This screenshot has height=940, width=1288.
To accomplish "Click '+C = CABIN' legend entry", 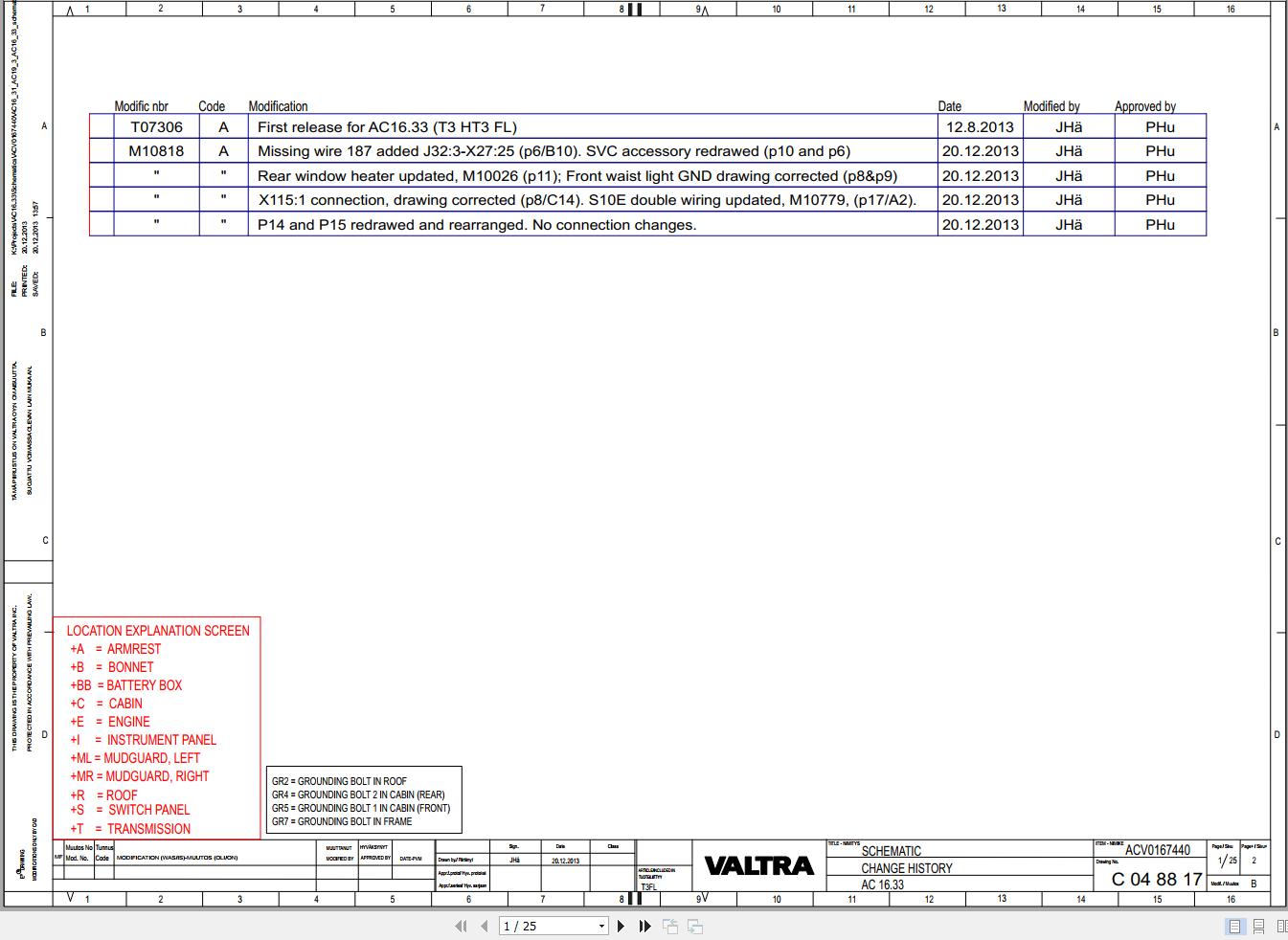I will 105,704.
